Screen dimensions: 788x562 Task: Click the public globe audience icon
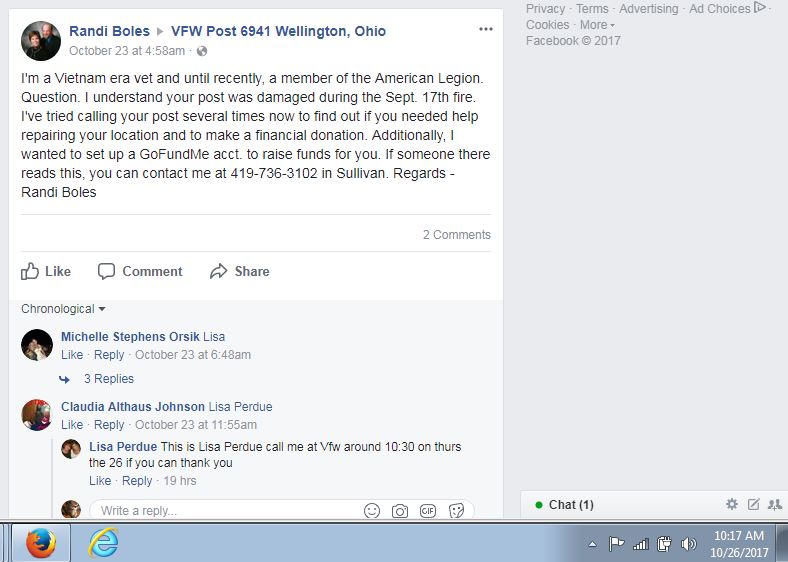(202, 51)
